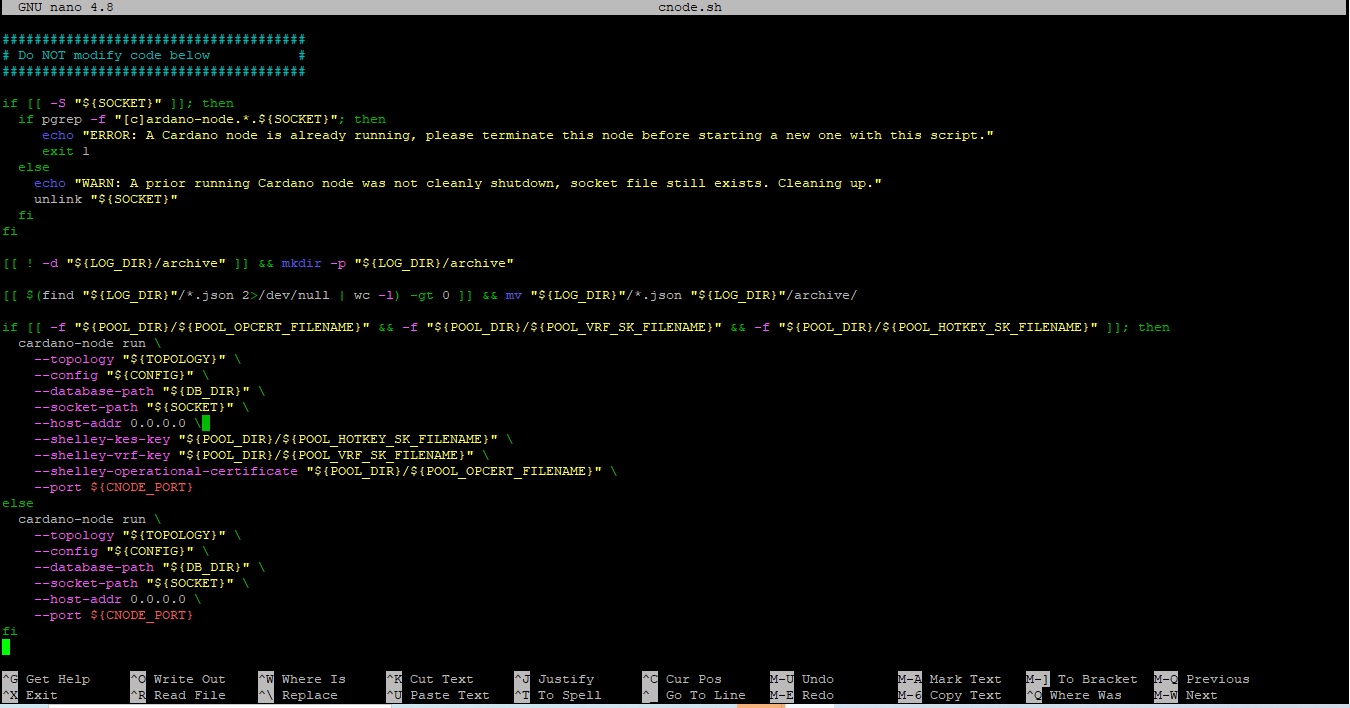Screen dimensions: 1350x708
Task: Click the 'Do NOT modify code below' comment
Action: 154,55
